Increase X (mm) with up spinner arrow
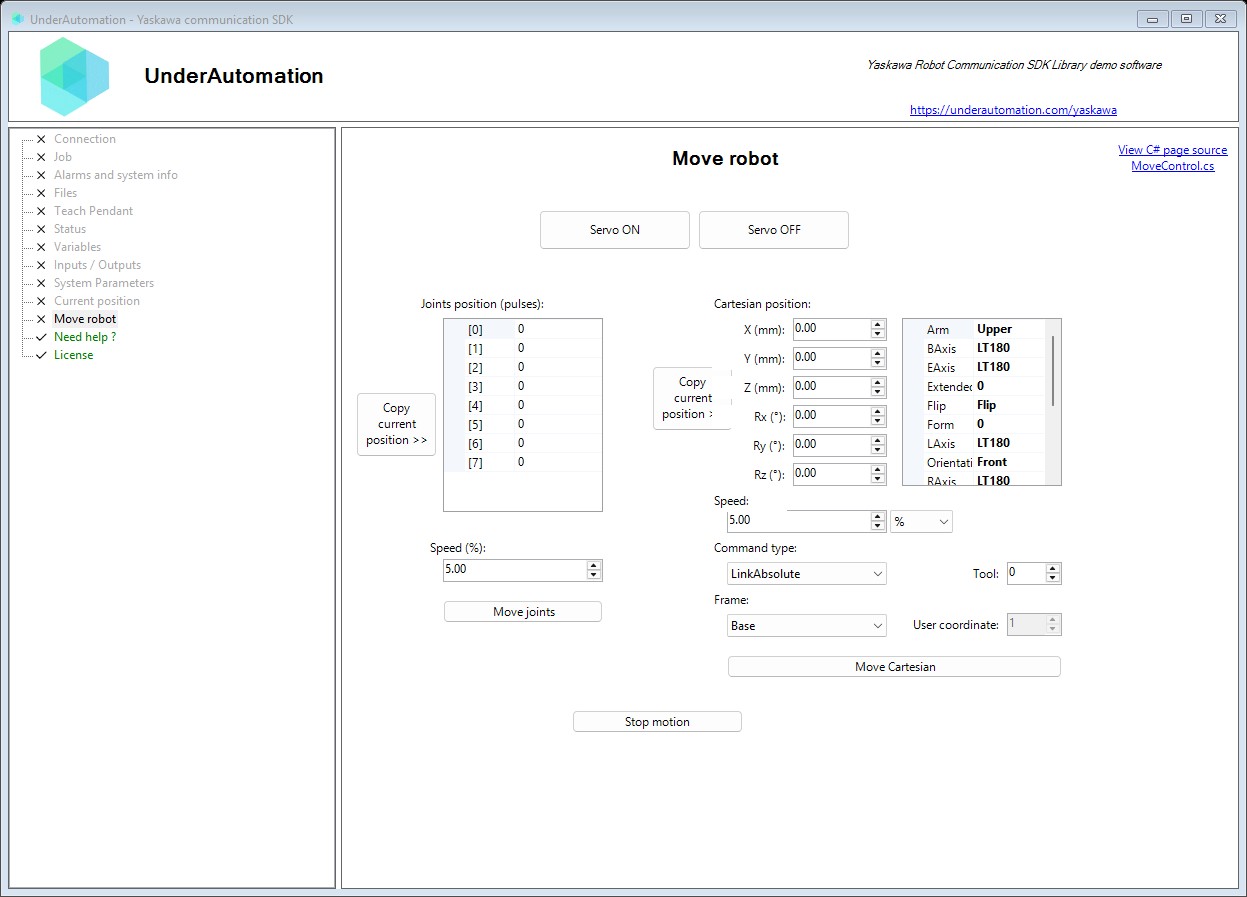Screen dimensions: 1247x897 [878, 324]
